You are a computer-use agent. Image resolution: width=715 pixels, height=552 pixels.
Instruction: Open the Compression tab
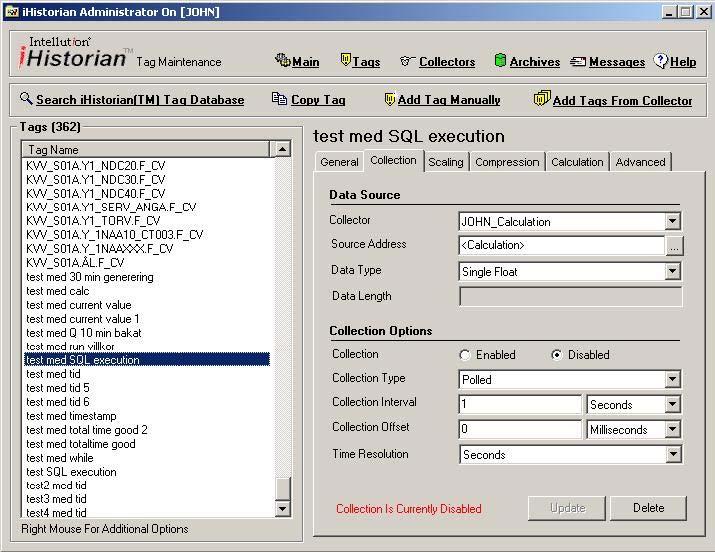507,162
